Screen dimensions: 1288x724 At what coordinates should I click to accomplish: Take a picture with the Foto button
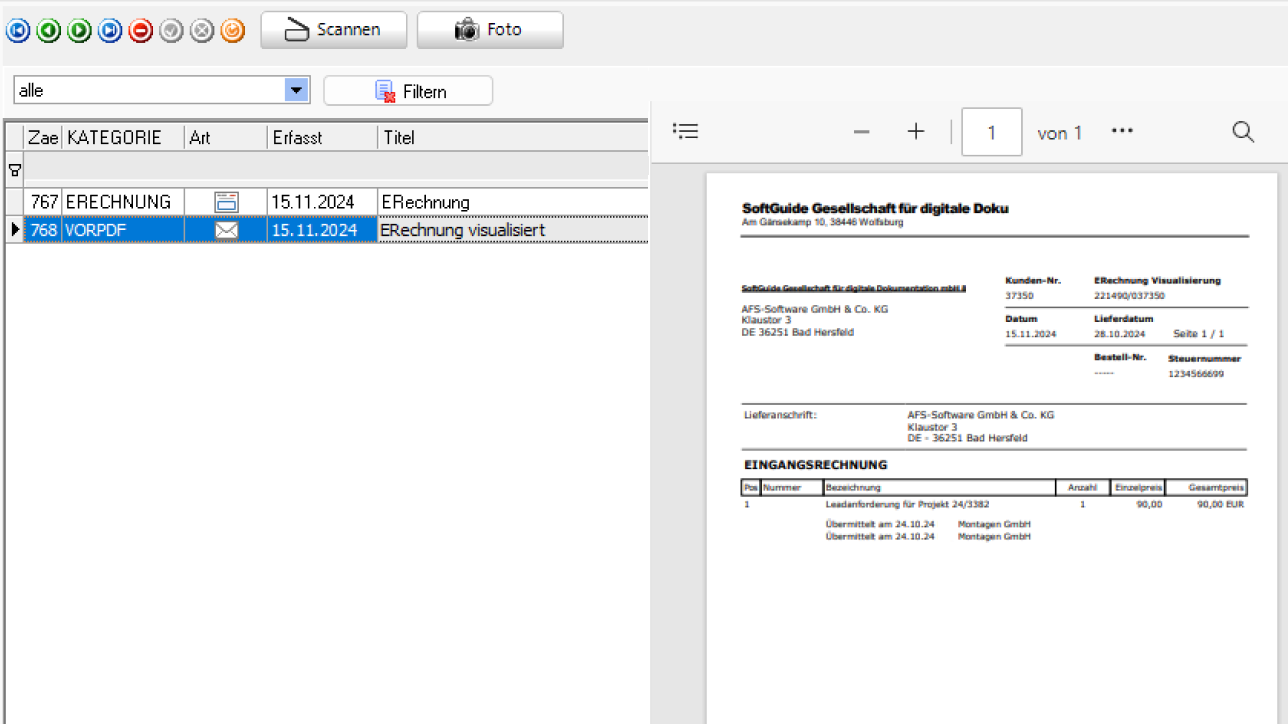coord(490,30)
